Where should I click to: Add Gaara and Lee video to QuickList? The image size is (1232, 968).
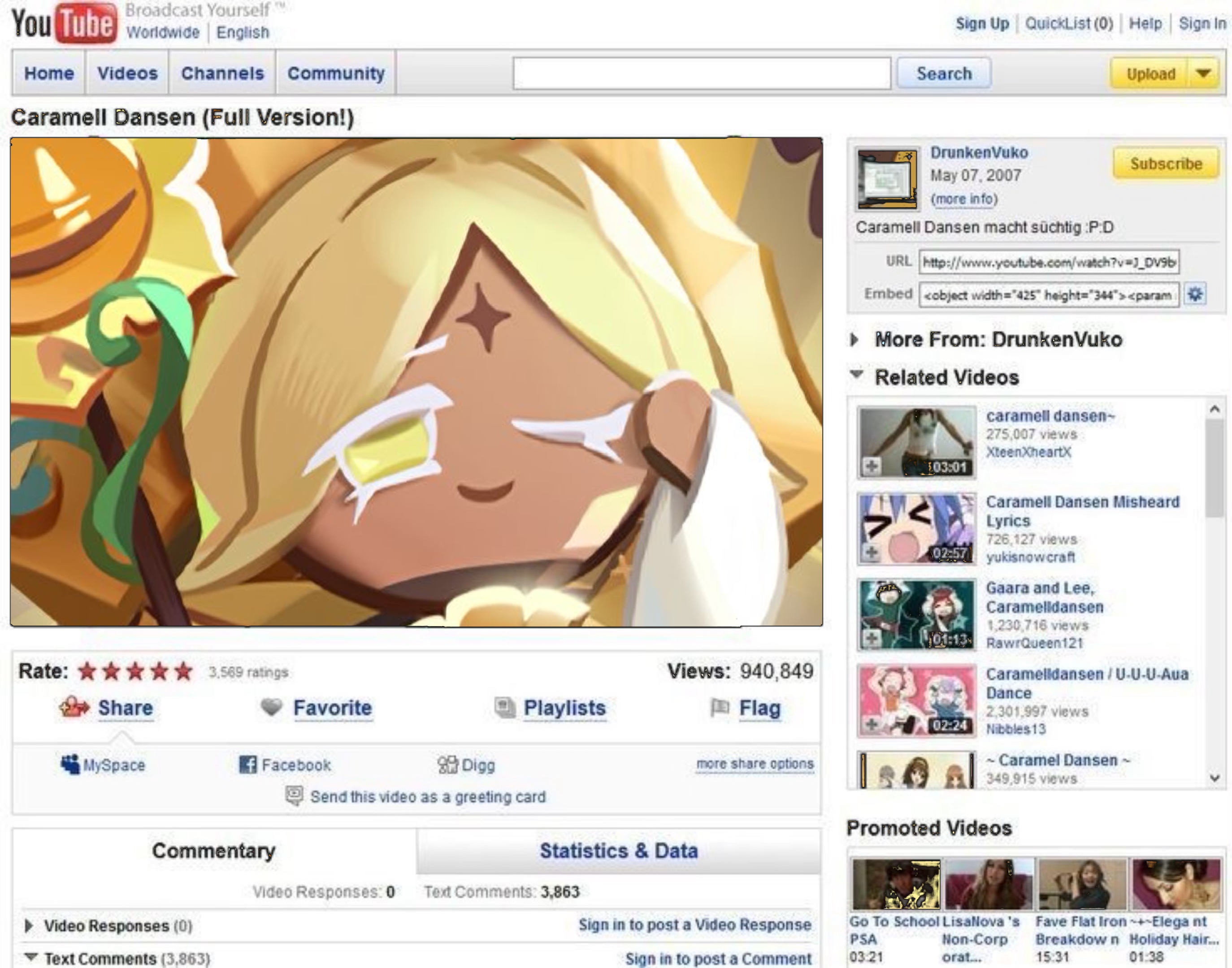click(x=872, y=639)
